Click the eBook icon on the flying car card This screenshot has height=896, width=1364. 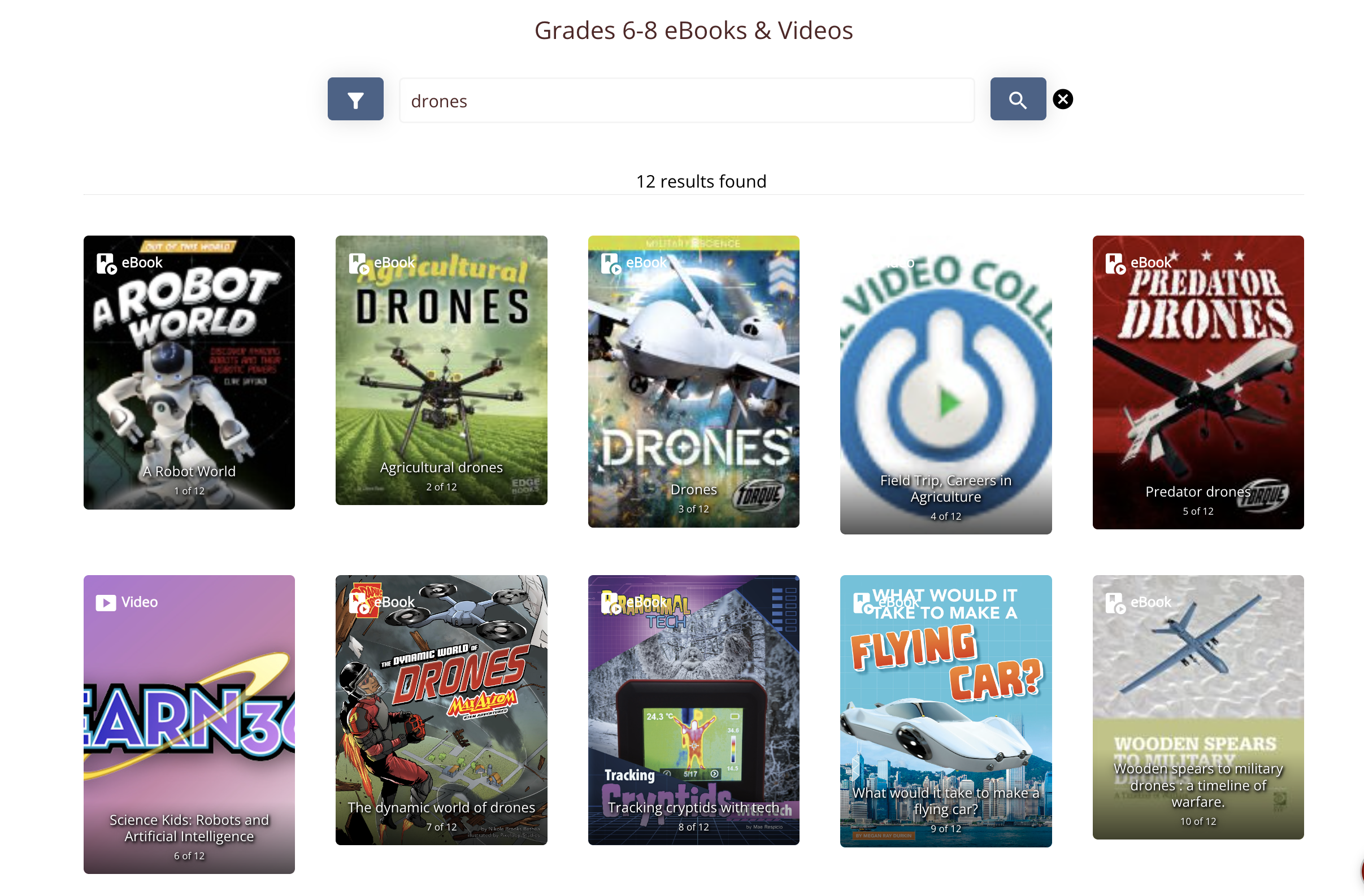click(863, 603)
